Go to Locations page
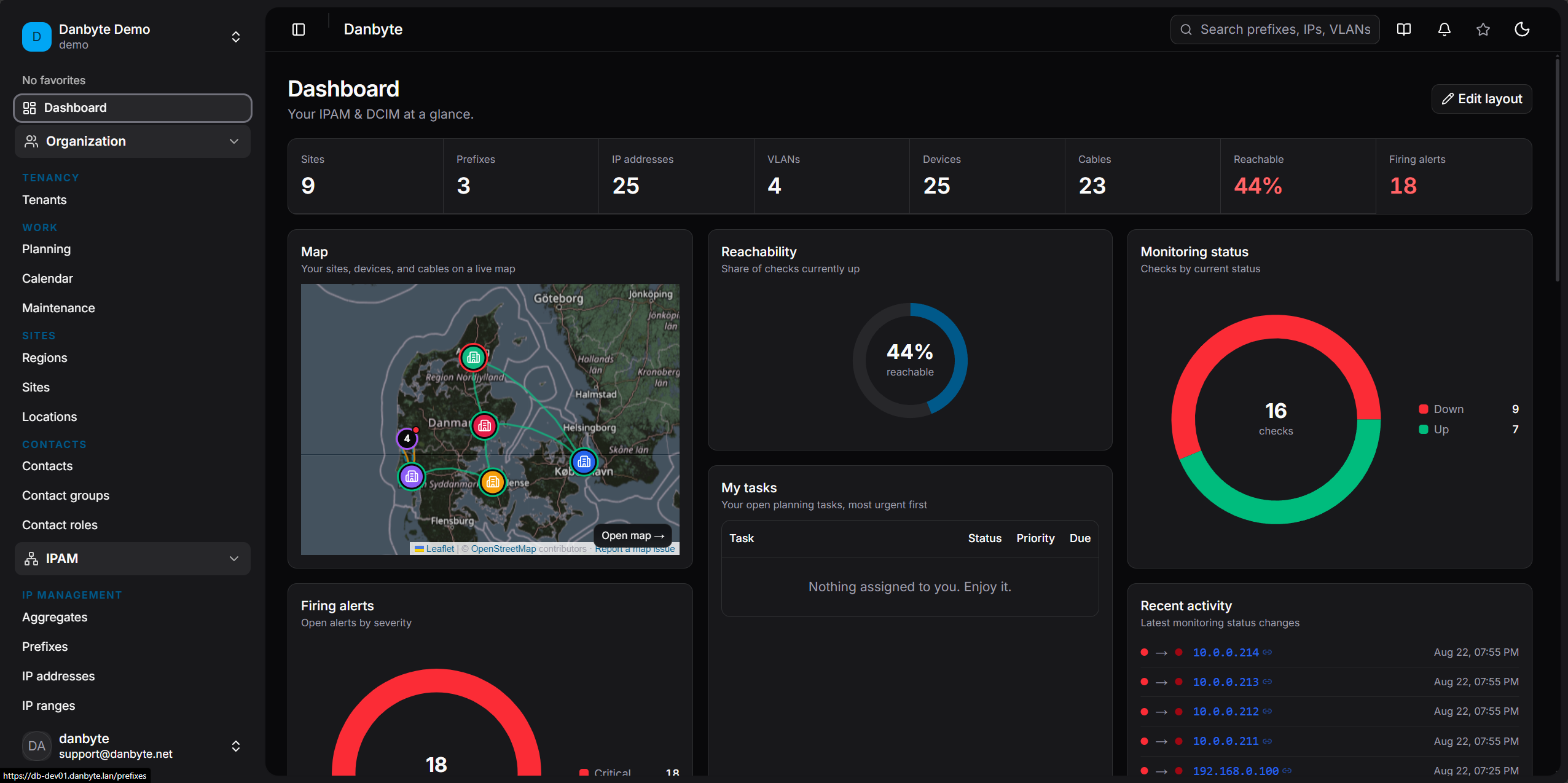The width and height of the screenshot is (1568, 783). (50, 417)
